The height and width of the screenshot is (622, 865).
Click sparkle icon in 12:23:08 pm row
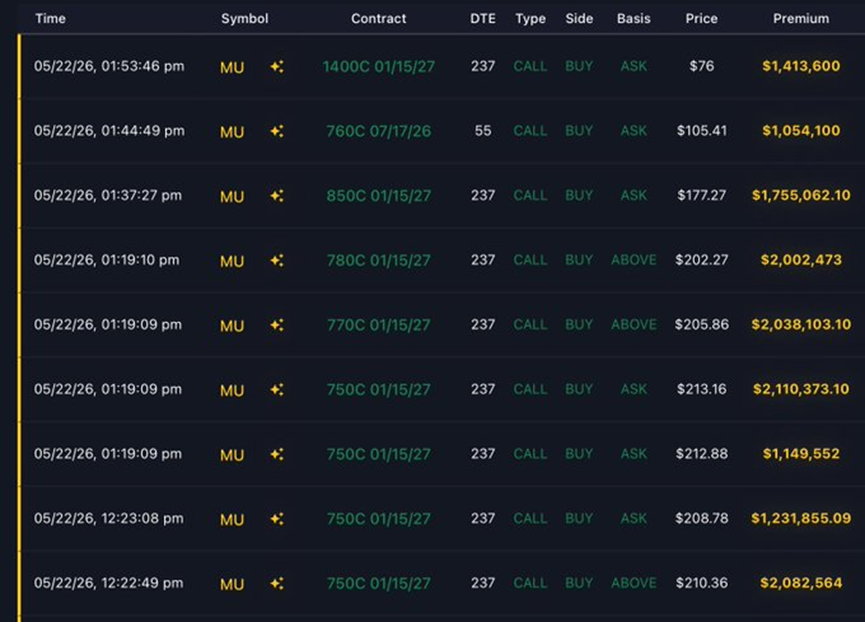[x=277, y=519]
